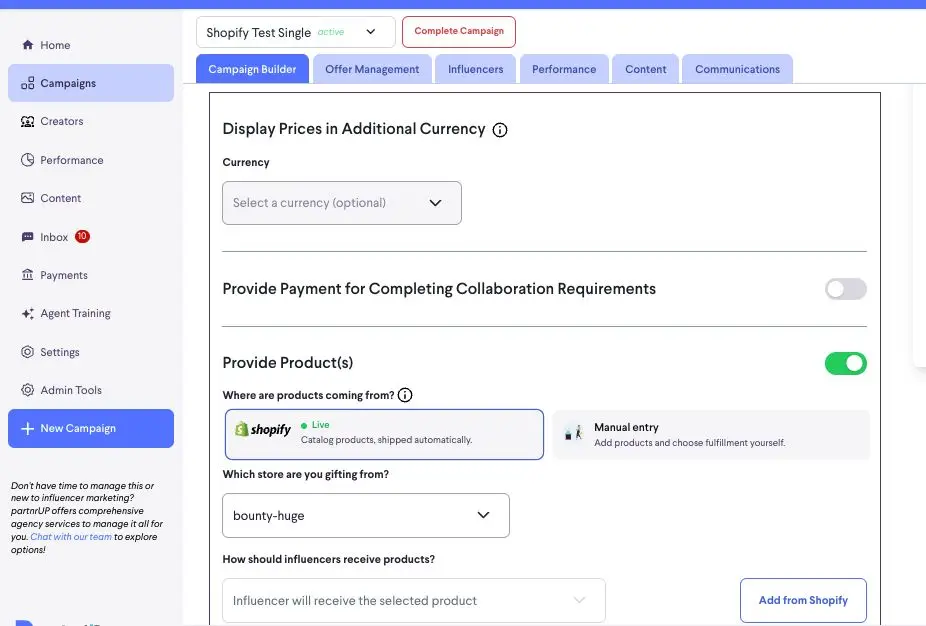This screenshot has height=626, width=926.
Task: Switch to the Performance tab
Action: pos(564,69)
